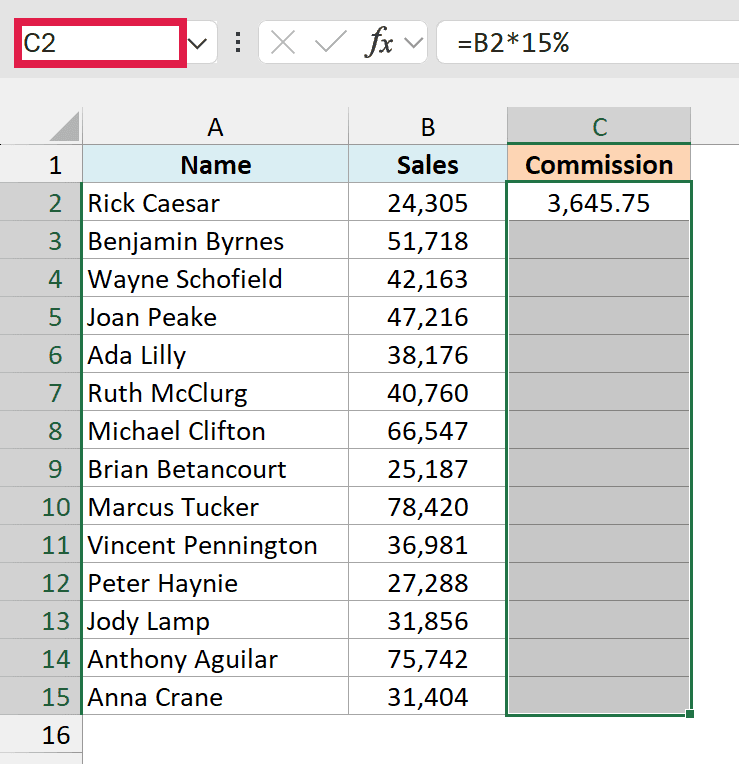Click sales value 66,547

click(428, 431)
